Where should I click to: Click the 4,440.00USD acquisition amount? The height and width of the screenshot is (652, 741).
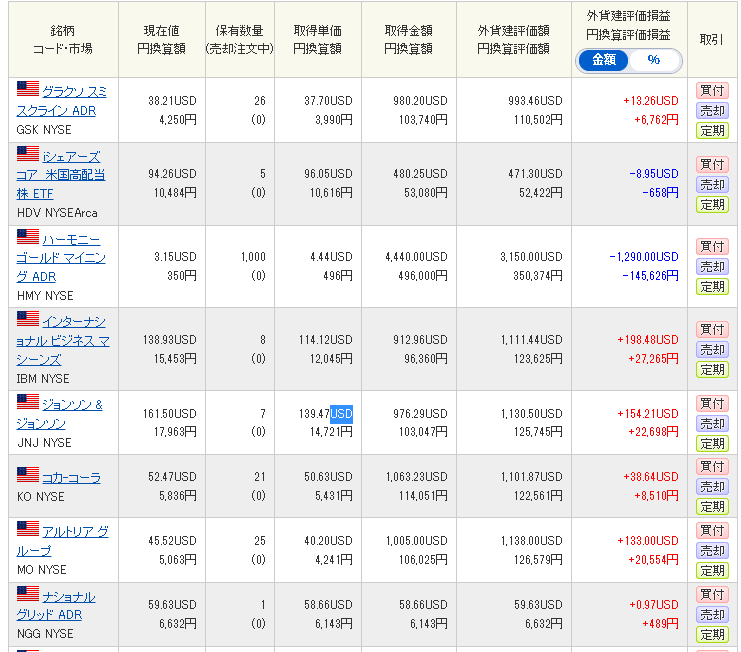(416, 257)
